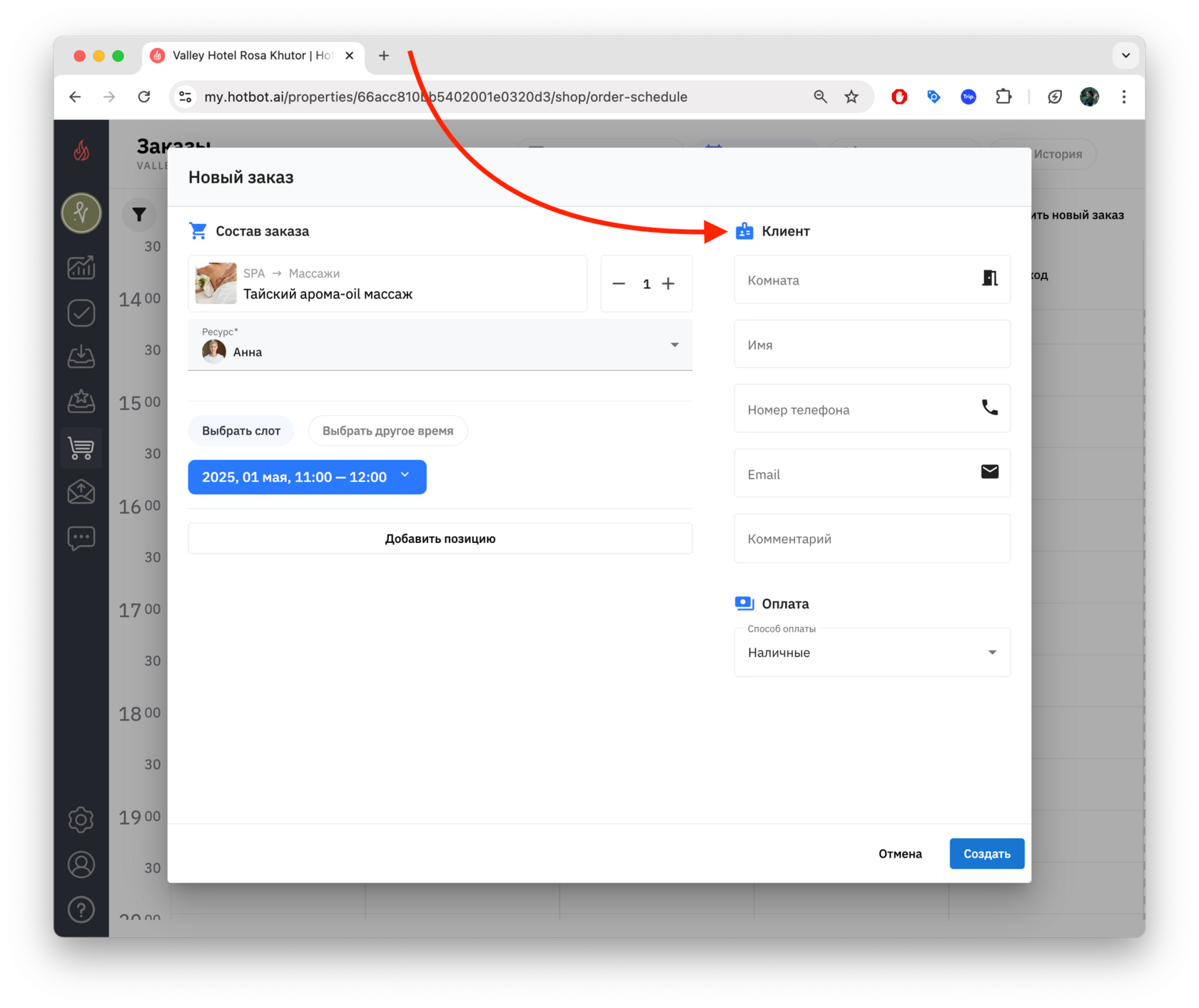Open the help question mark icon
Viewport: 1199px width, 1008px height.
pyautogui.click(x=81, y=910)
